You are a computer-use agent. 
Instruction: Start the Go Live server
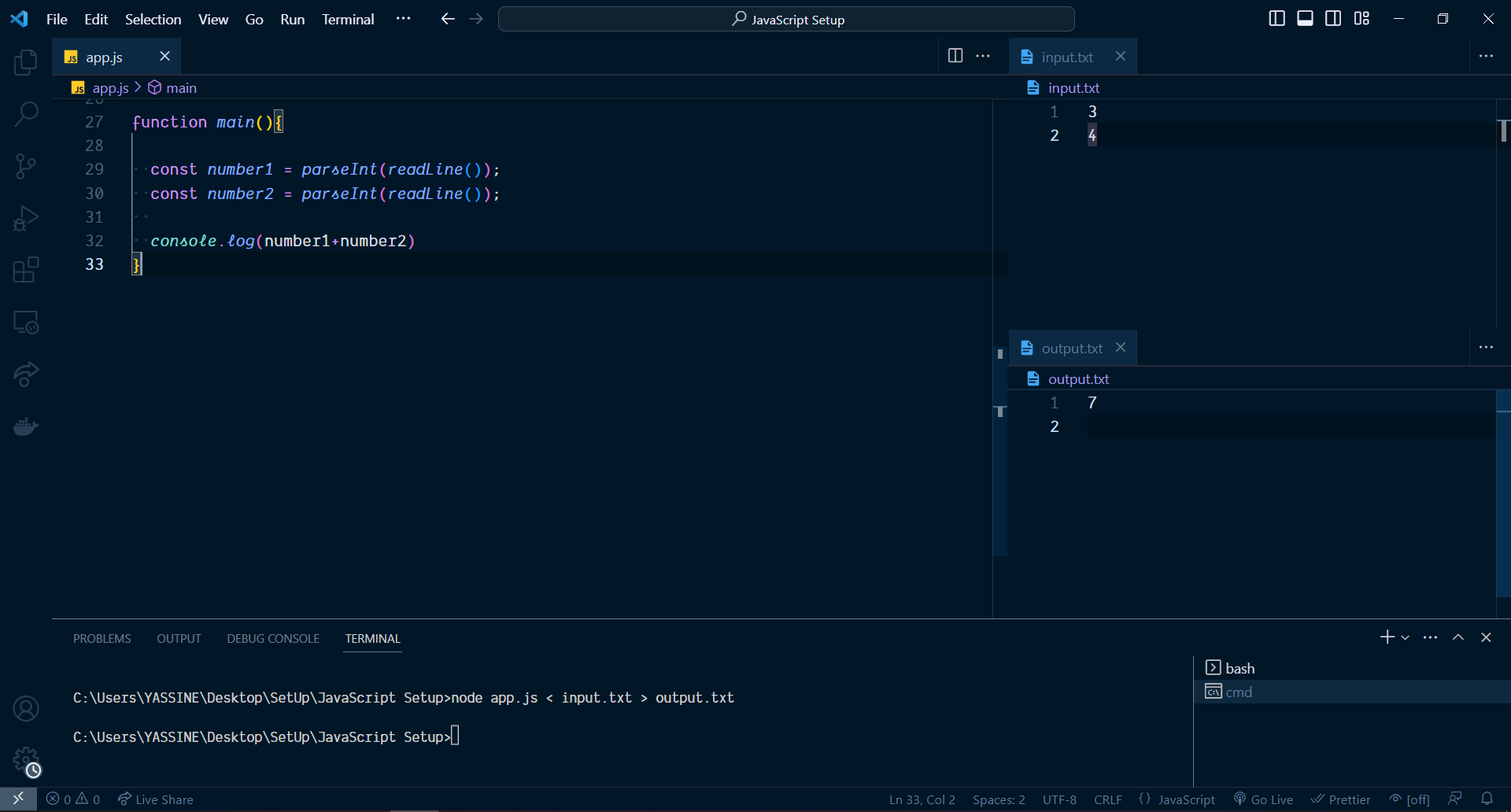coord(1263,799)
